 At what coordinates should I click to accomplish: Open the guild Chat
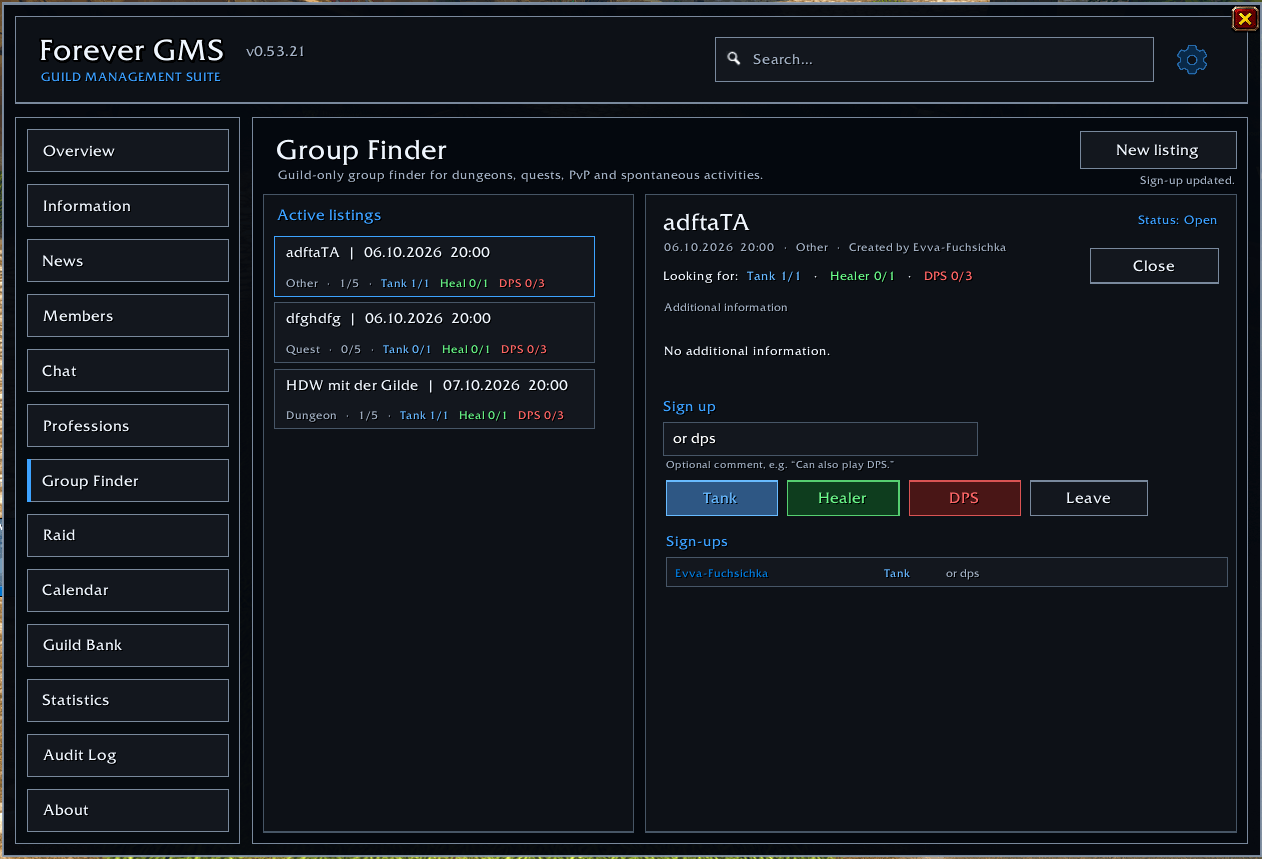point(128,371)
